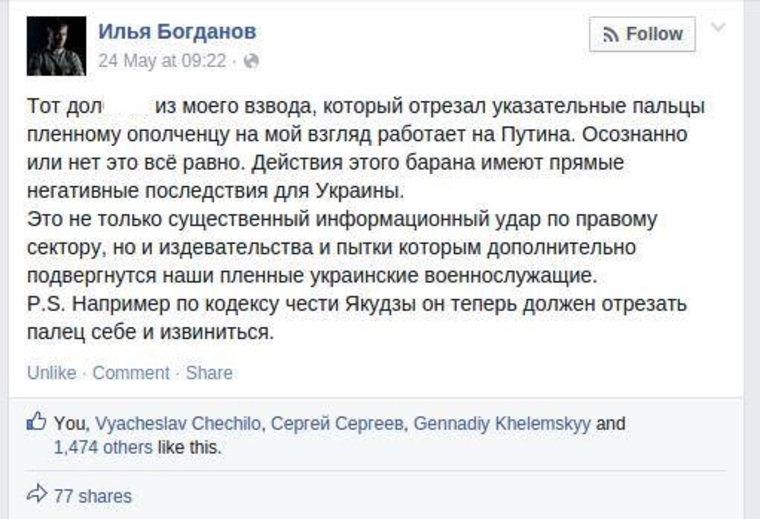Click the Share link under the post
Viewport: 760px width, 519px height.
click(209, 373)
